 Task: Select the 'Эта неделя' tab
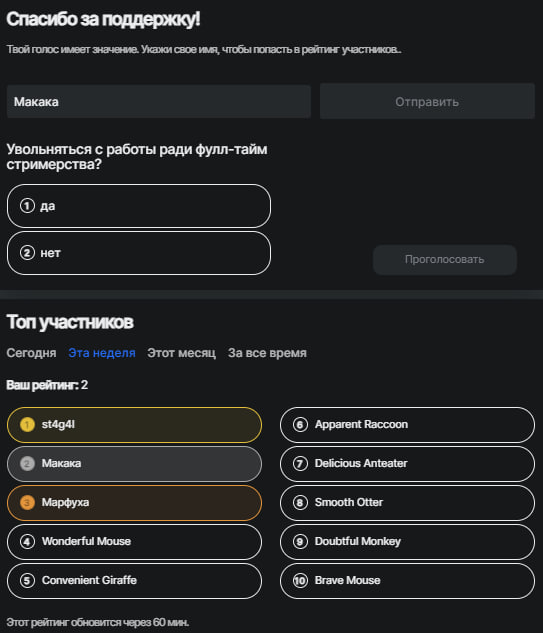[102, 353]
